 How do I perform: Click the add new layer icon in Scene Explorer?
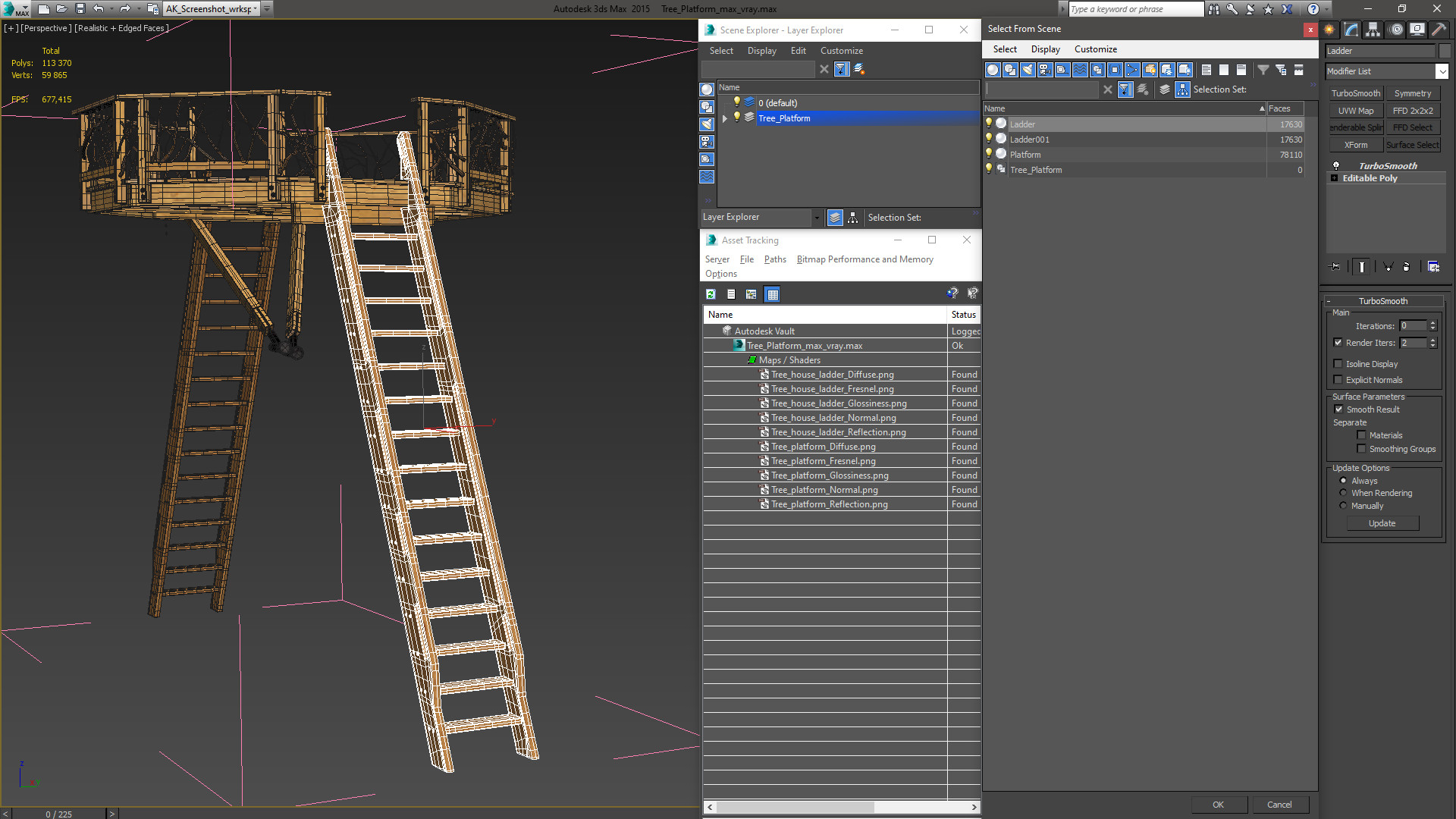click(859, 69)
